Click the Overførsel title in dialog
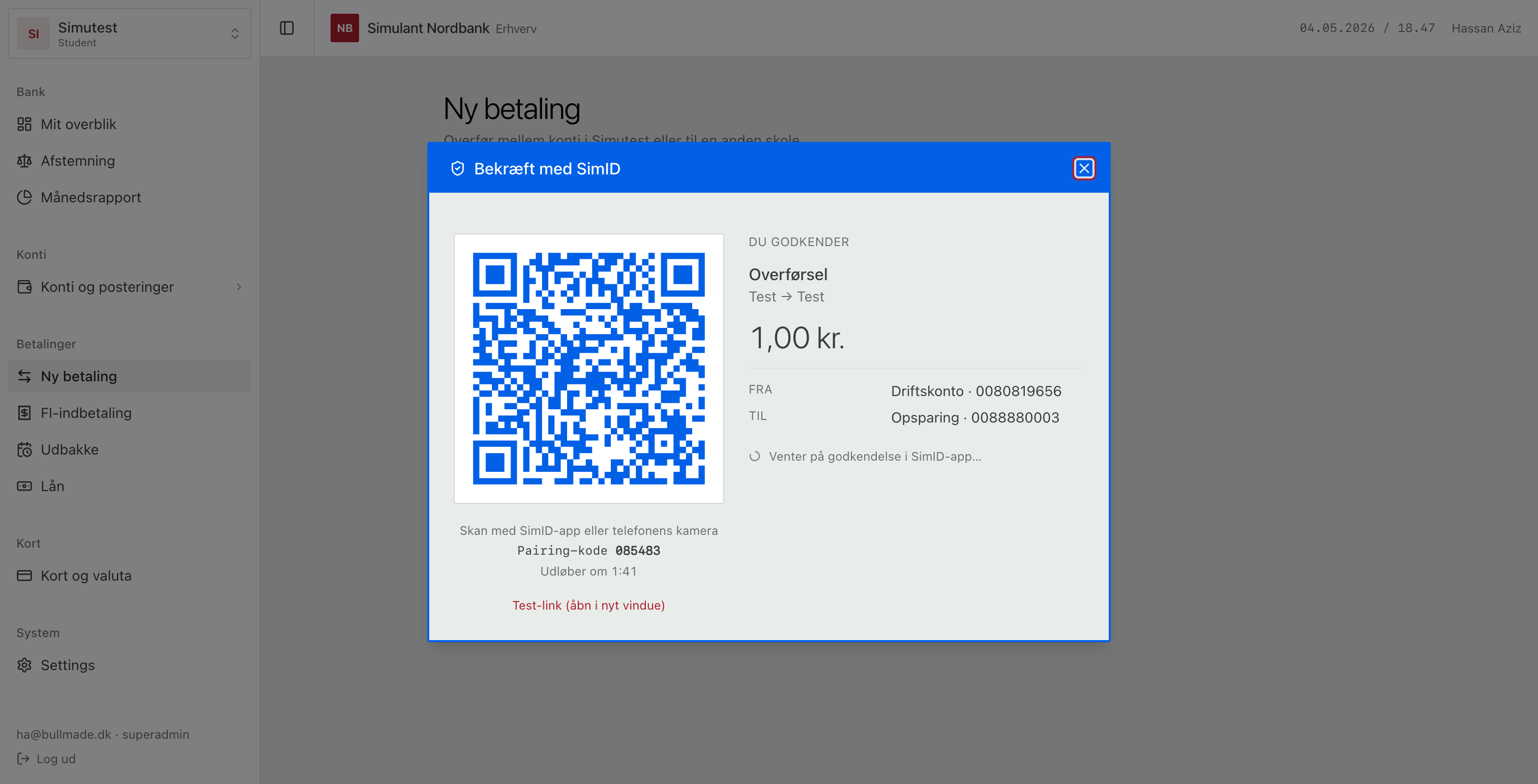 [788, 275]
